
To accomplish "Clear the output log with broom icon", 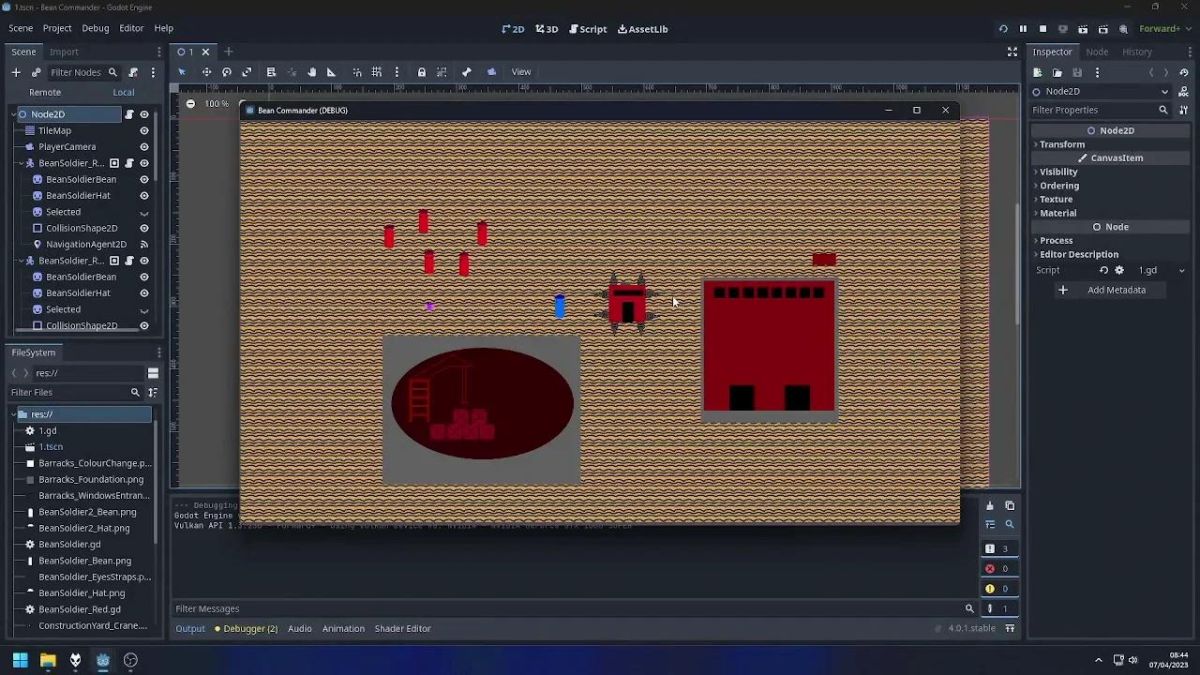I will point(990,506).
